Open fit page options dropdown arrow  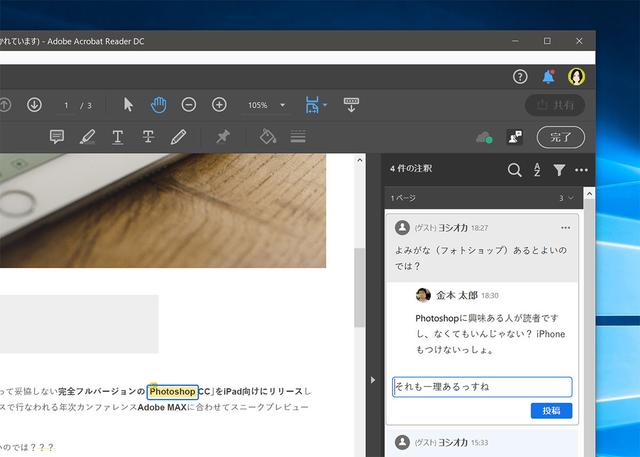coord(325,105)
